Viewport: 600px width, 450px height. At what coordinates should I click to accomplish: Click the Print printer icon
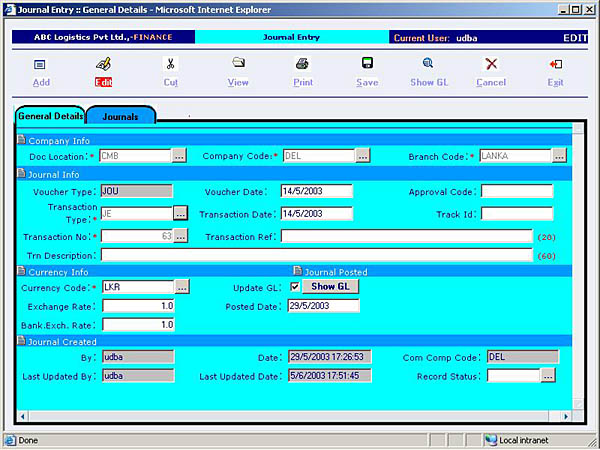pos(302,64)
